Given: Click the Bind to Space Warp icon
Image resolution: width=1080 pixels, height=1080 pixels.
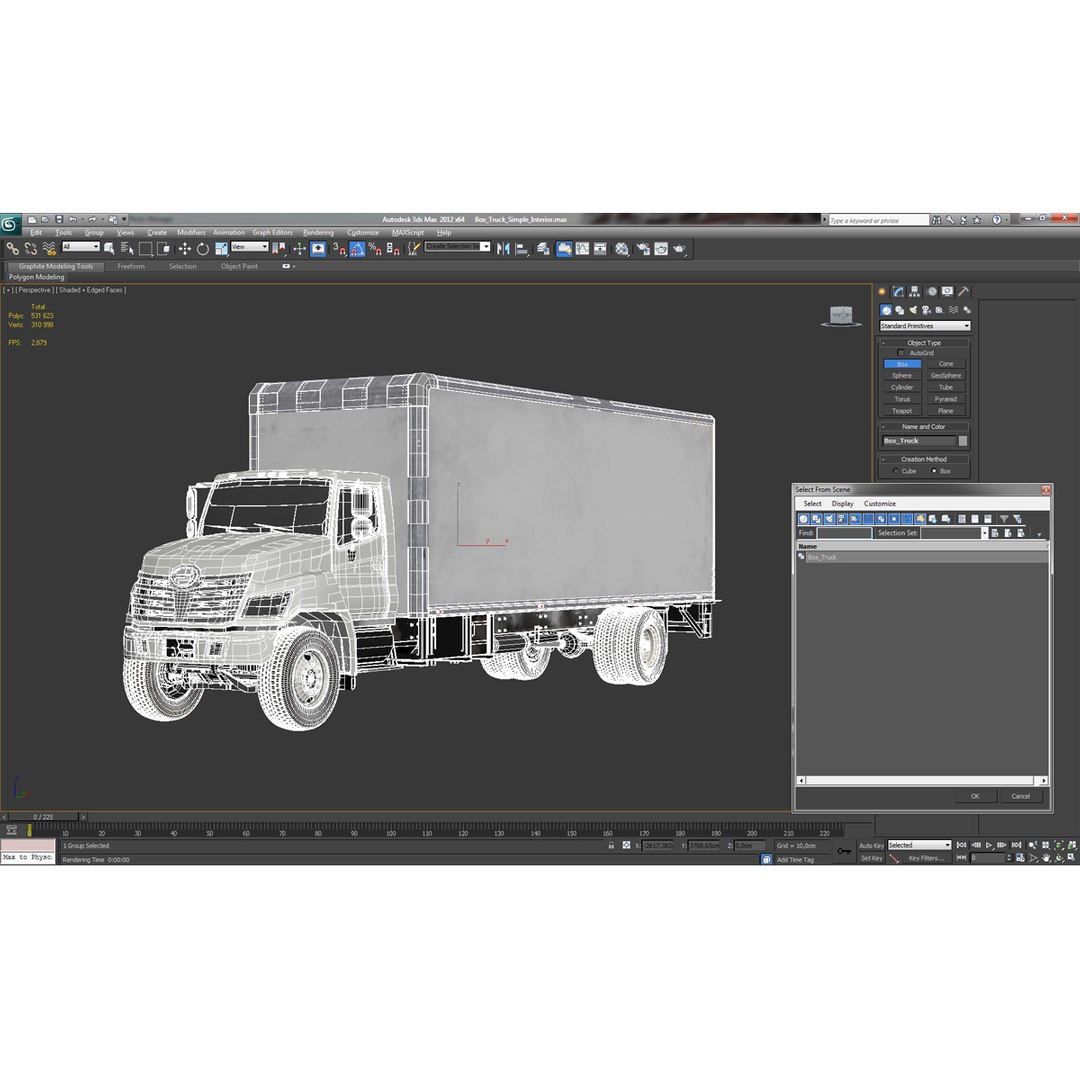Looking at the screenshot, I should (49, 249).
